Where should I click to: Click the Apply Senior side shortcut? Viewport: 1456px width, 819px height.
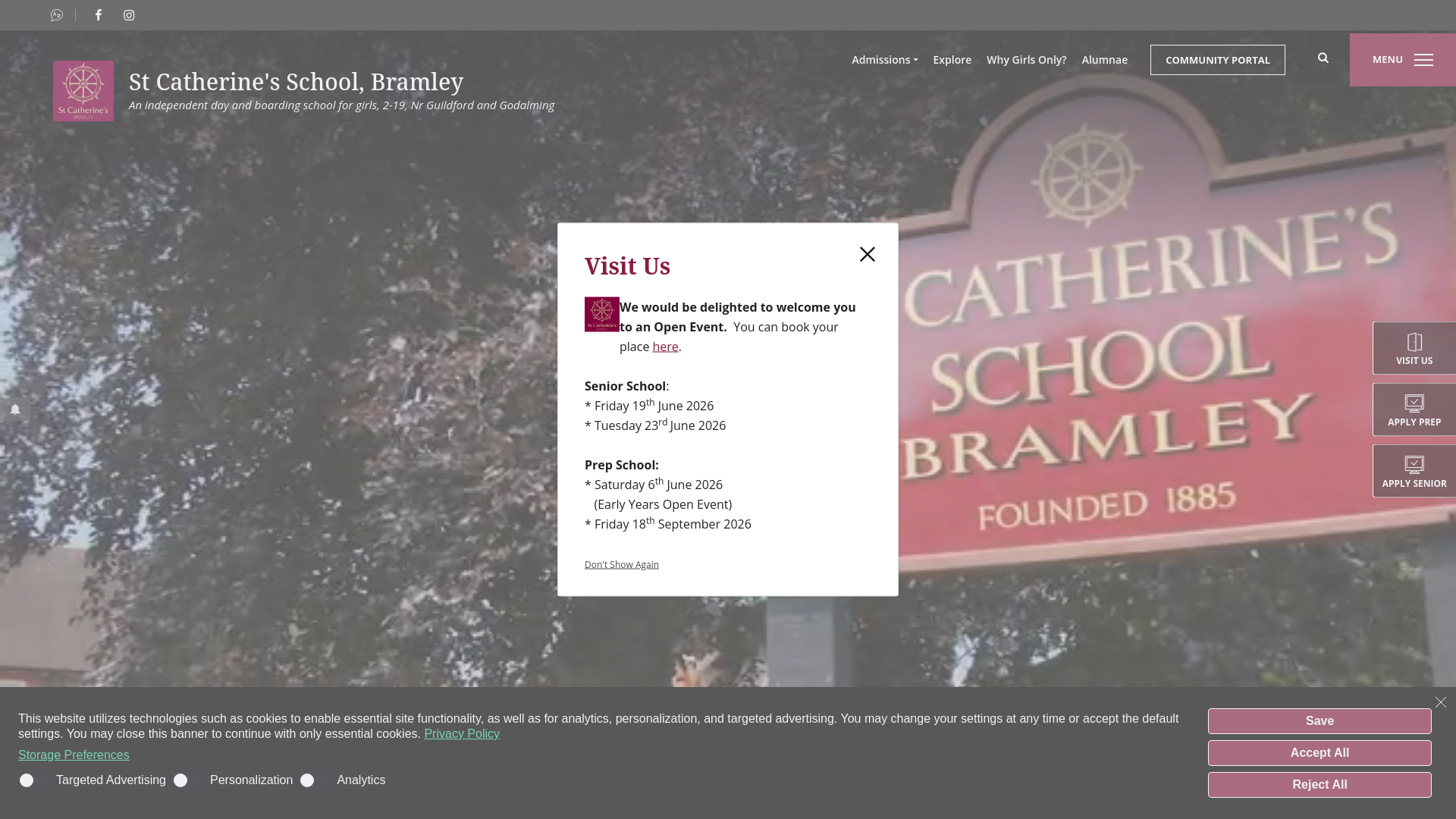[x=1414, y=471]
